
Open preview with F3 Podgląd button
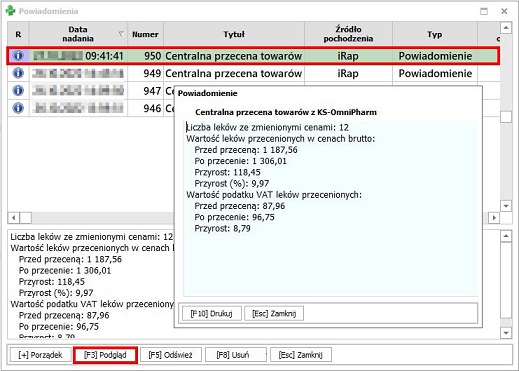105,355
